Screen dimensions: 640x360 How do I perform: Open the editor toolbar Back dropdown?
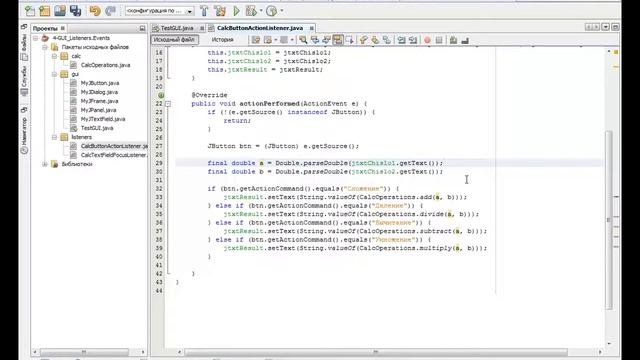[276, 40]
